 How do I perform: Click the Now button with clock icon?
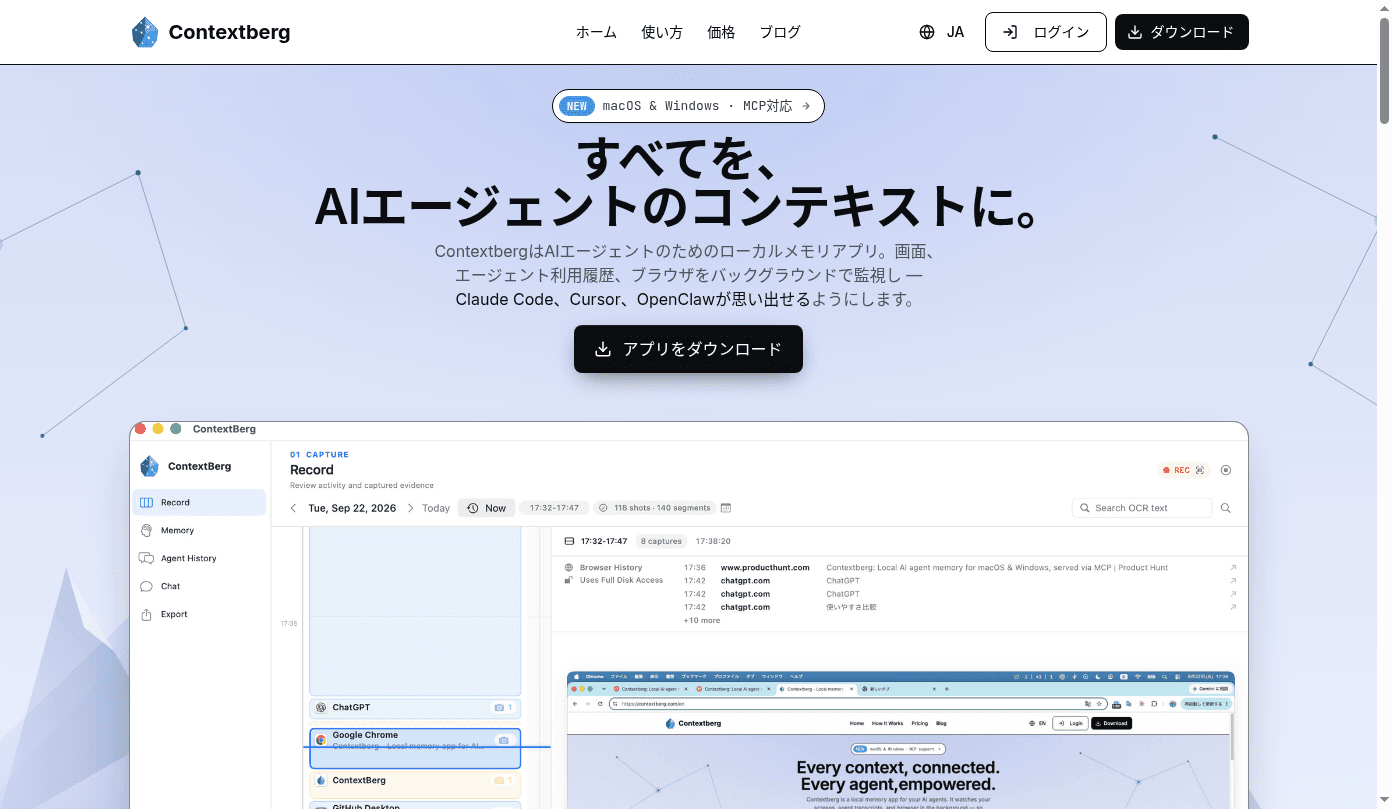pos(487,508)
